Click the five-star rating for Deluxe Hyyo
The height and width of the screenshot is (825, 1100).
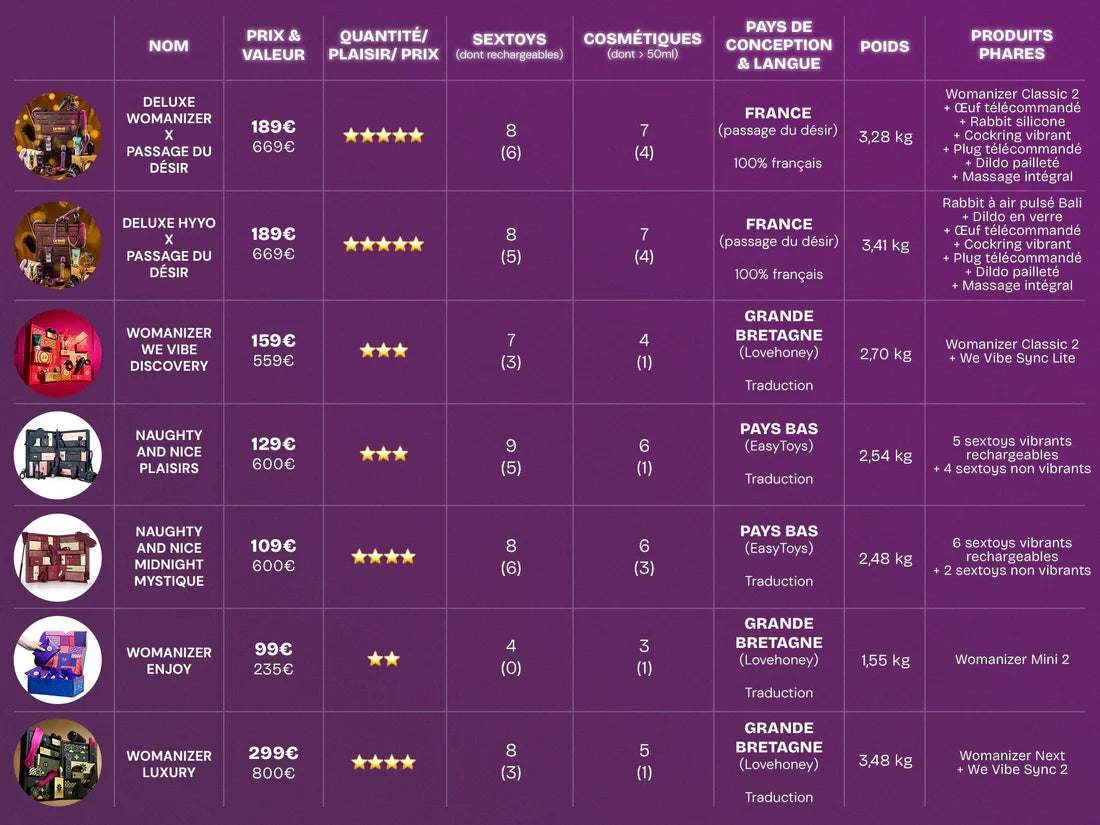[x=384, y=243]
